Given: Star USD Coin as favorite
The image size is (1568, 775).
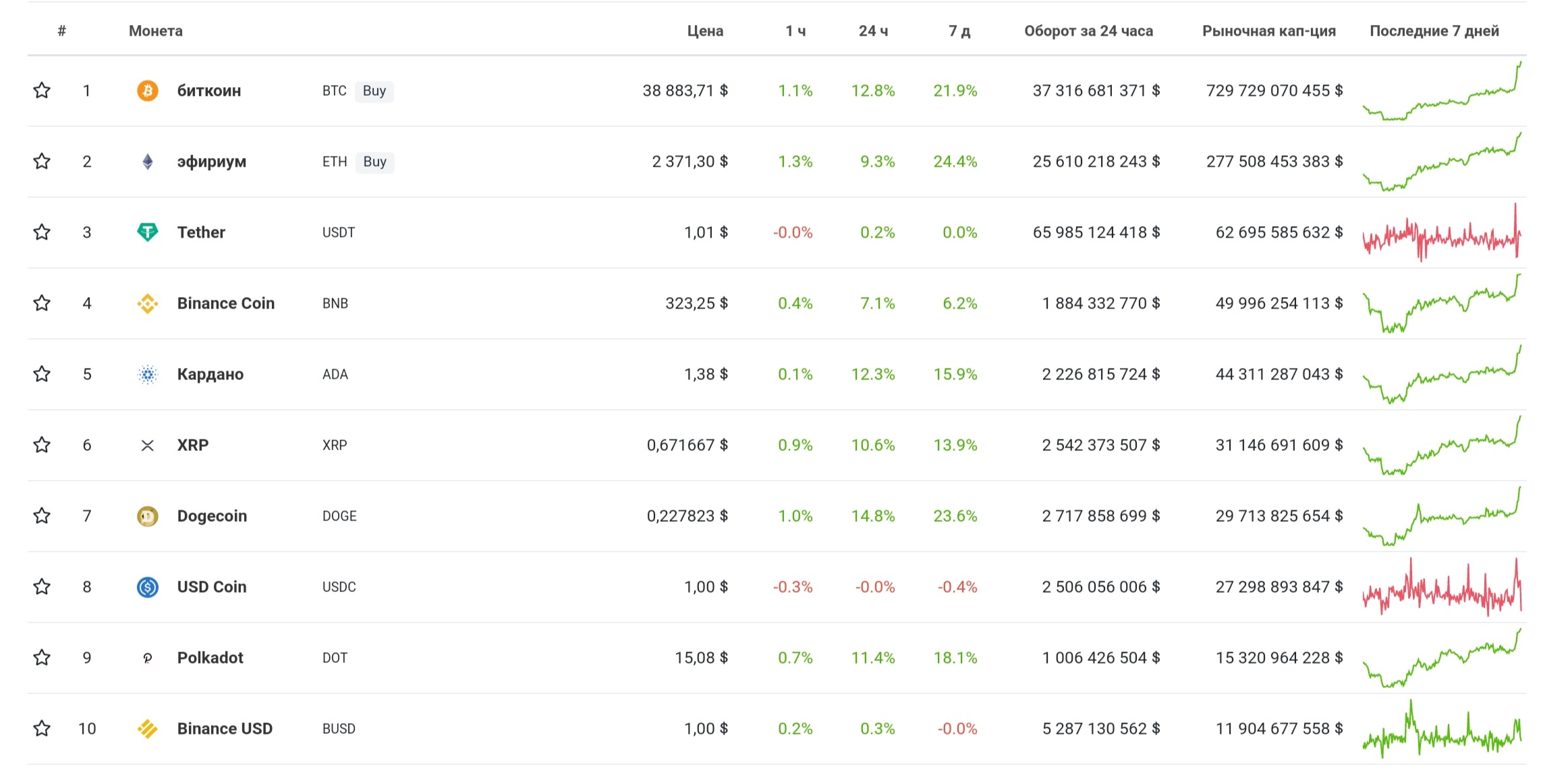Looking at the screenshot, I should [42, 587].
